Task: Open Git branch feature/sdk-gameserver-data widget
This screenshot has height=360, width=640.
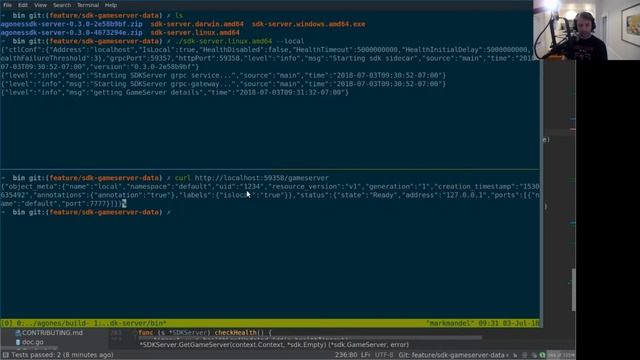Action: tap(453, 355)
